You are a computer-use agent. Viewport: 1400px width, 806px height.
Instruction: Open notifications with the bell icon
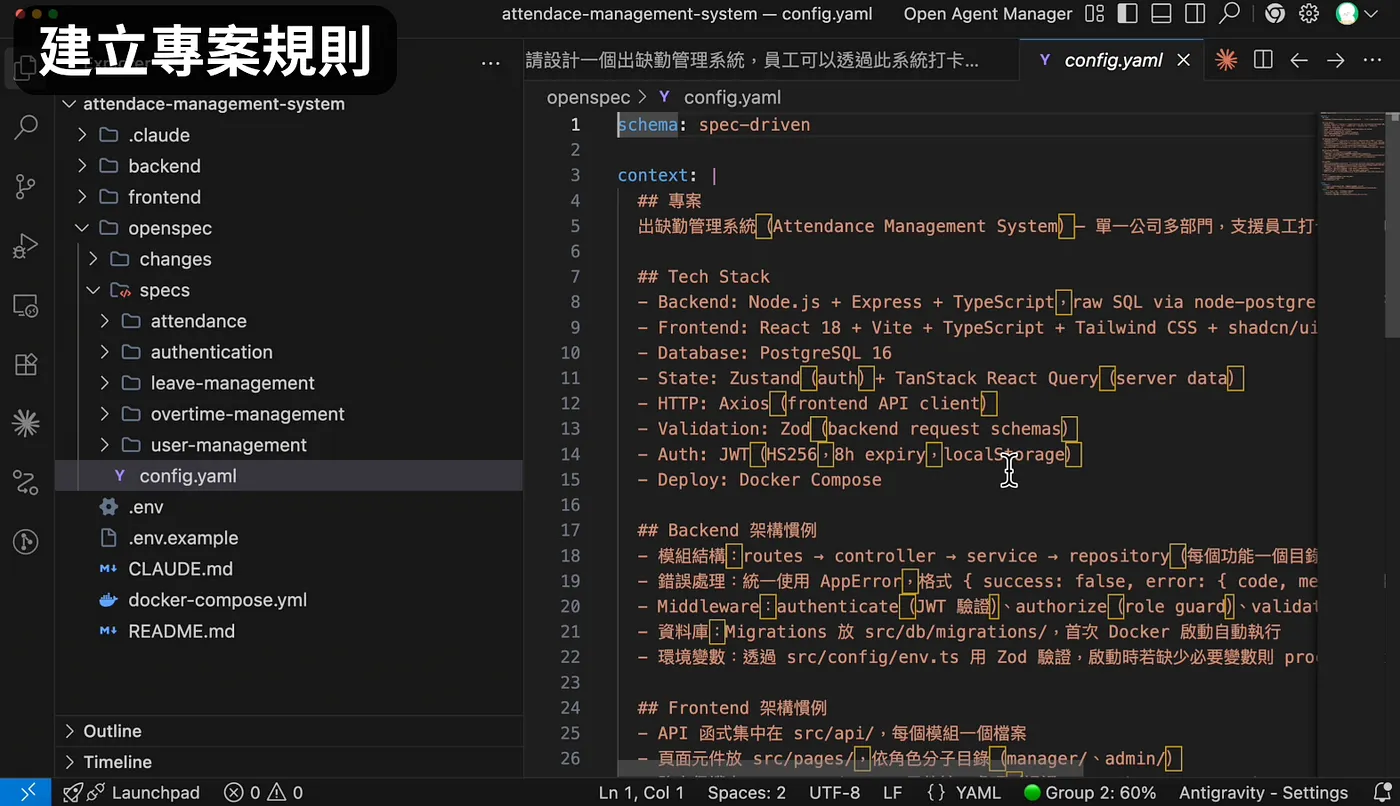pos(1382,793)
